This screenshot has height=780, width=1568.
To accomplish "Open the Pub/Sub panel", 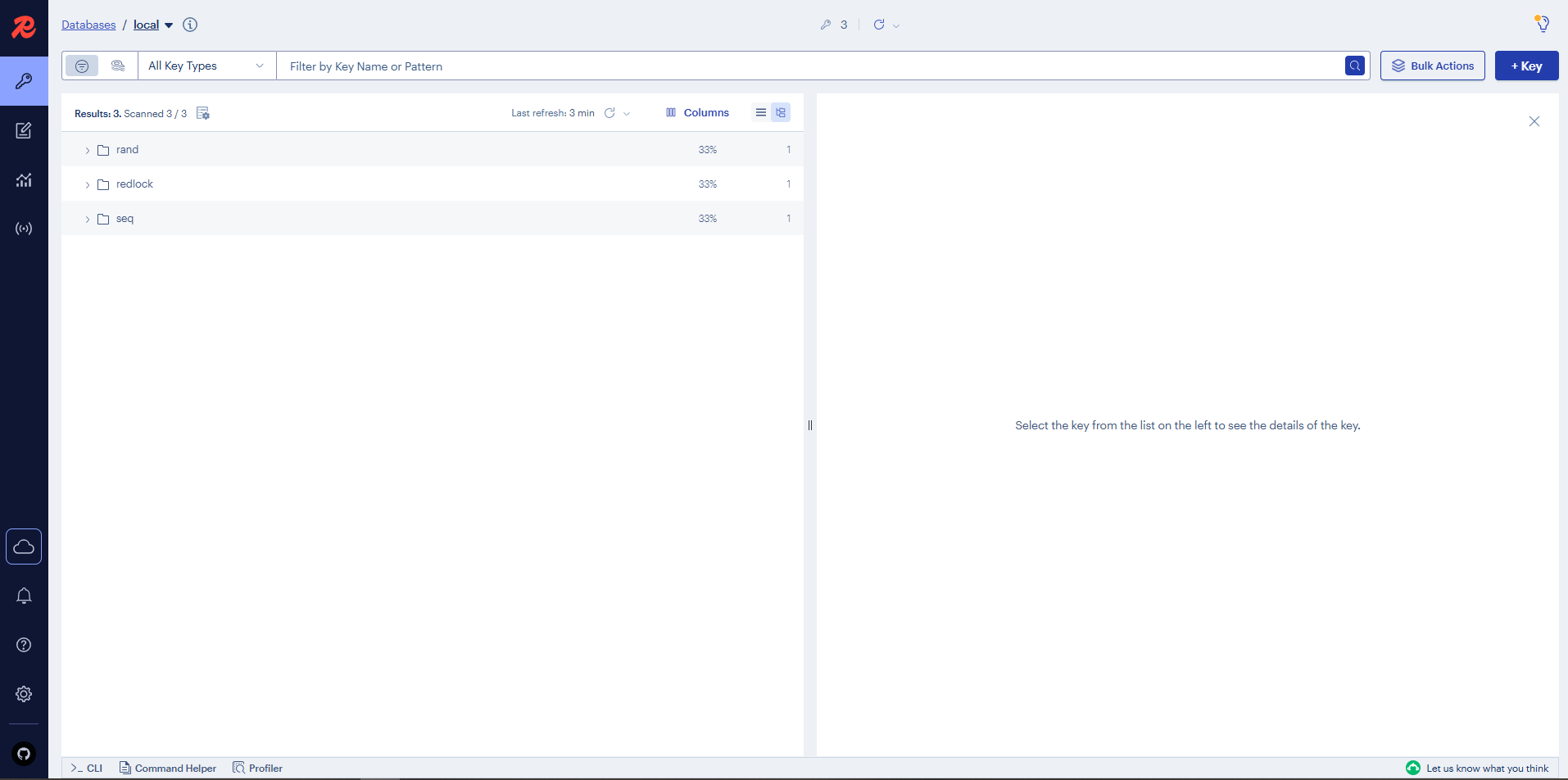I will click(x=24, y=229).
